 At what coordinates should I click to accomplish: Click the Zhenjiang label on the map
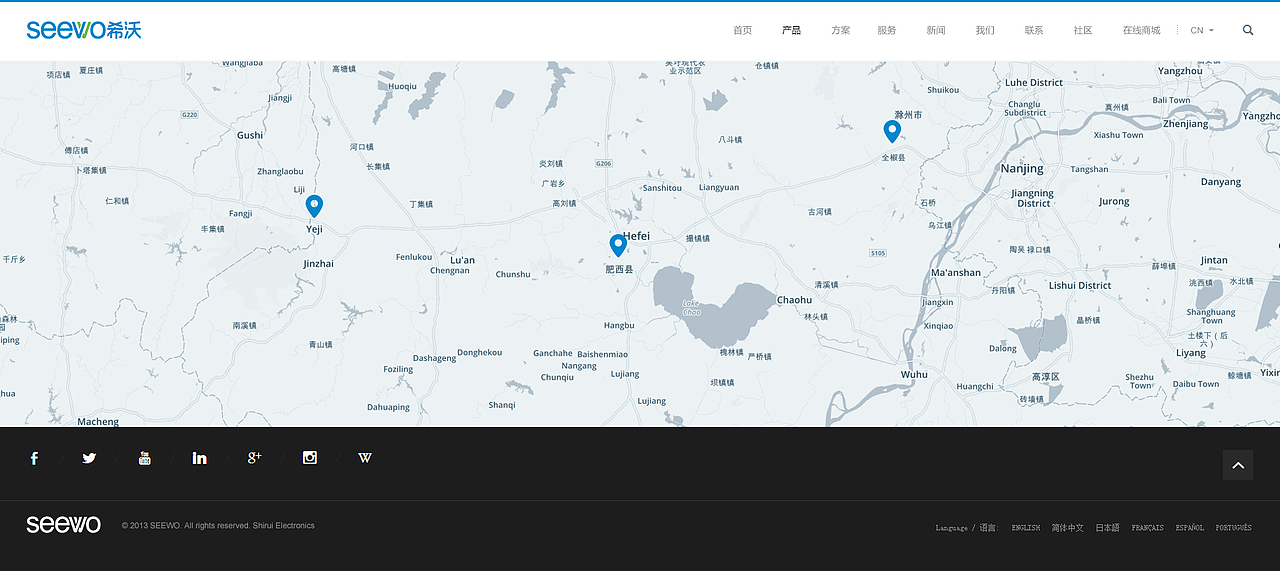(x=1186, y=124)
